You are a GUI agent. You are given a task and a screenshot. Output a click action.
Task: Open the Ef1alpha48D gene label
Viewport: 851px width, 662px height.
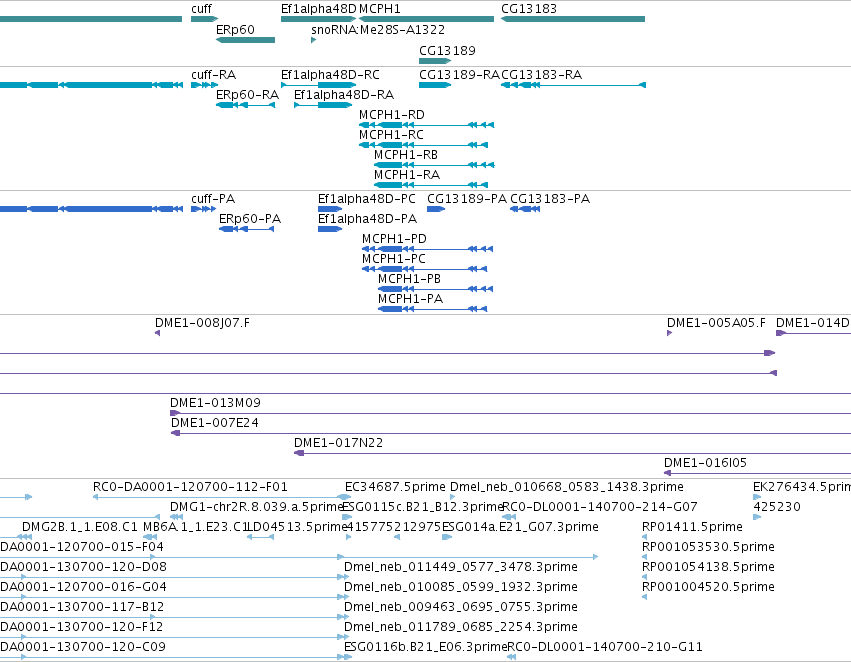point(319,9)
